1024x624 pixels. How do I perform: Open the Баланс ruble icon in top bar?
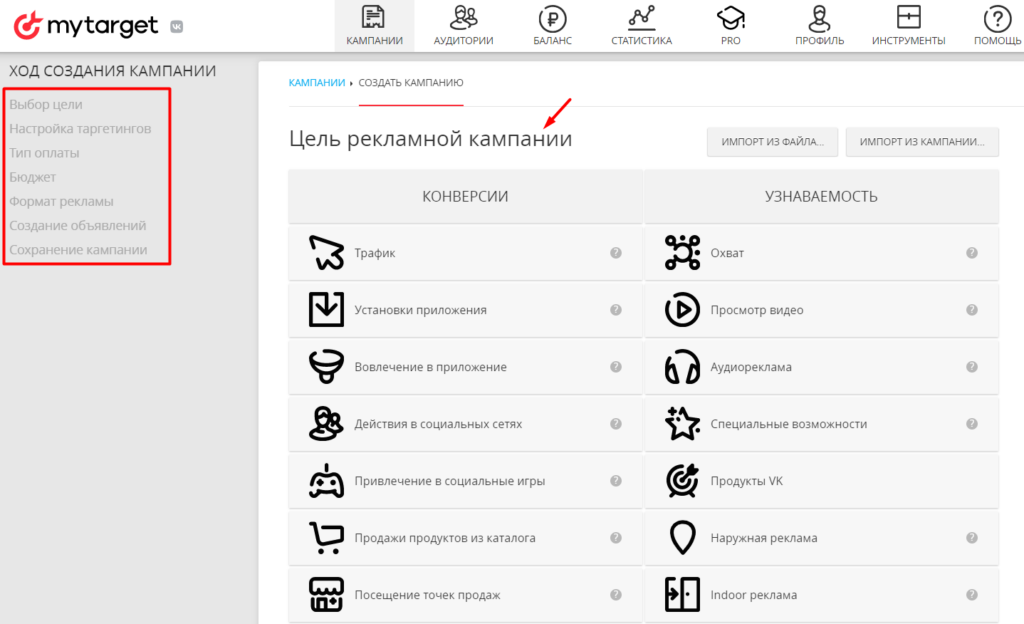(x=552, y=19)
